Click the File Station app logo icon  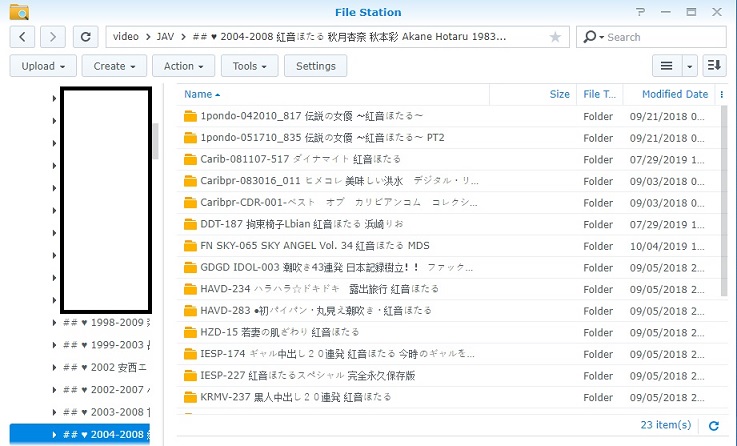[x=17, y=12]
